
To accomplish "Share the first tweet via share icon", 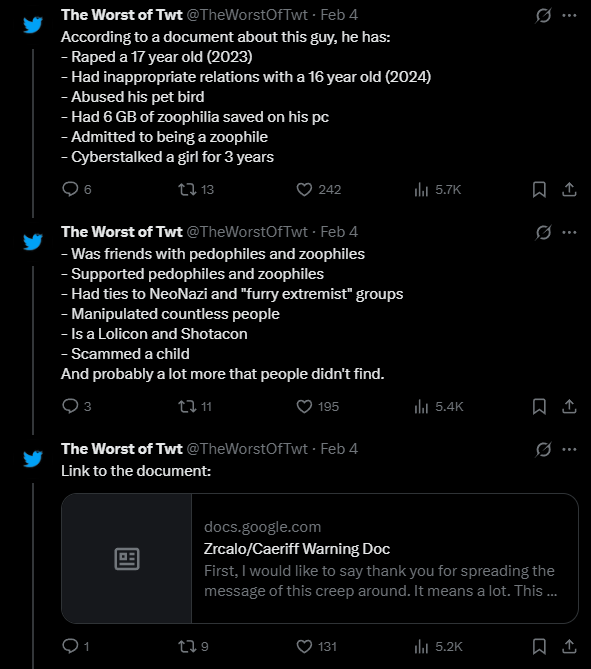I will (x=569, y=189).
